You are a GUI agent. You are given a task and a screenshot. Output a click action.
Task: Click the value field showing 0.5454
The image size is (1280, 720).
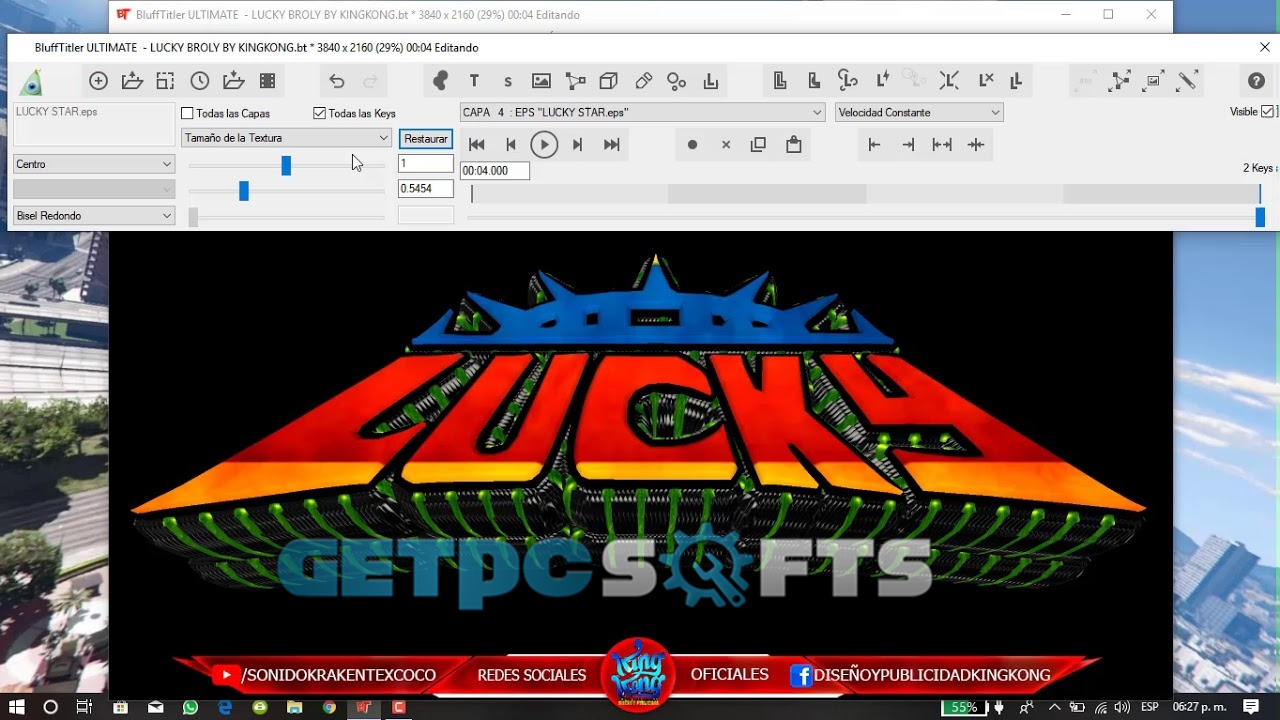426,188
